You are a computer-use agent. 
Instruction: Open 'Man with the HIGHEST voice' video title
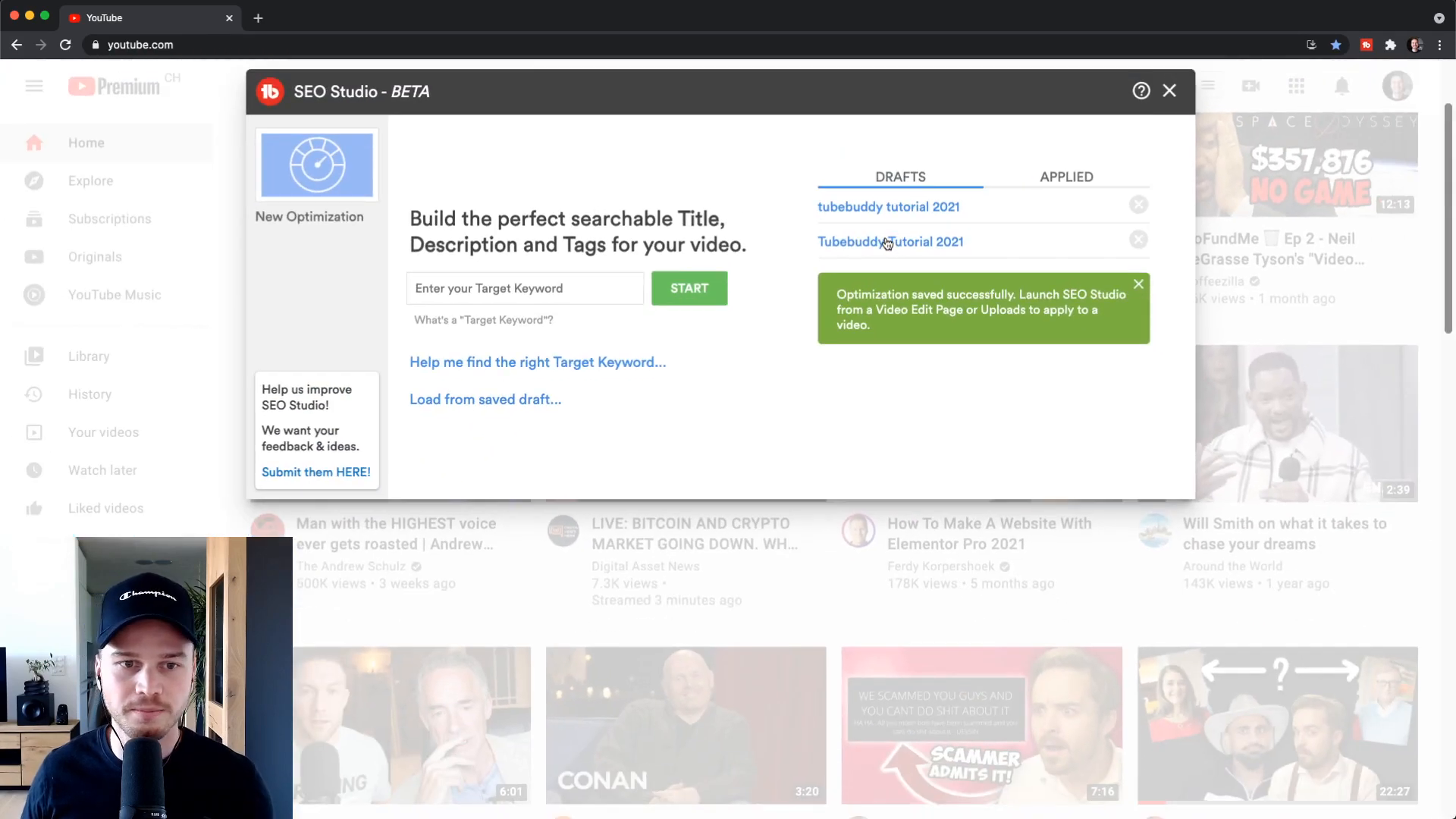tap(396, 534)
